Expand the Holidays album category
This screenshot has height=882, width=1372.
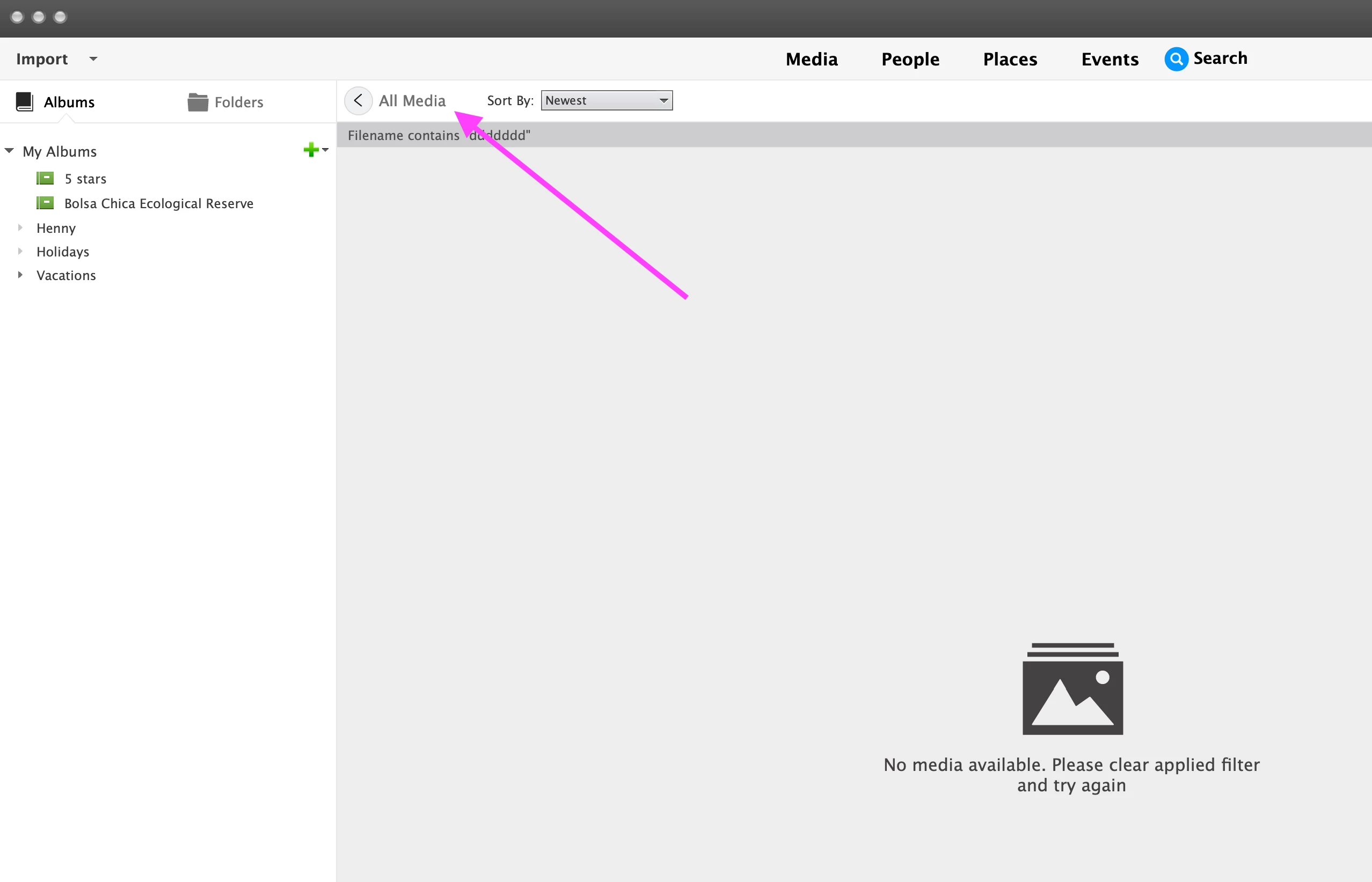(x=20, y=252)
